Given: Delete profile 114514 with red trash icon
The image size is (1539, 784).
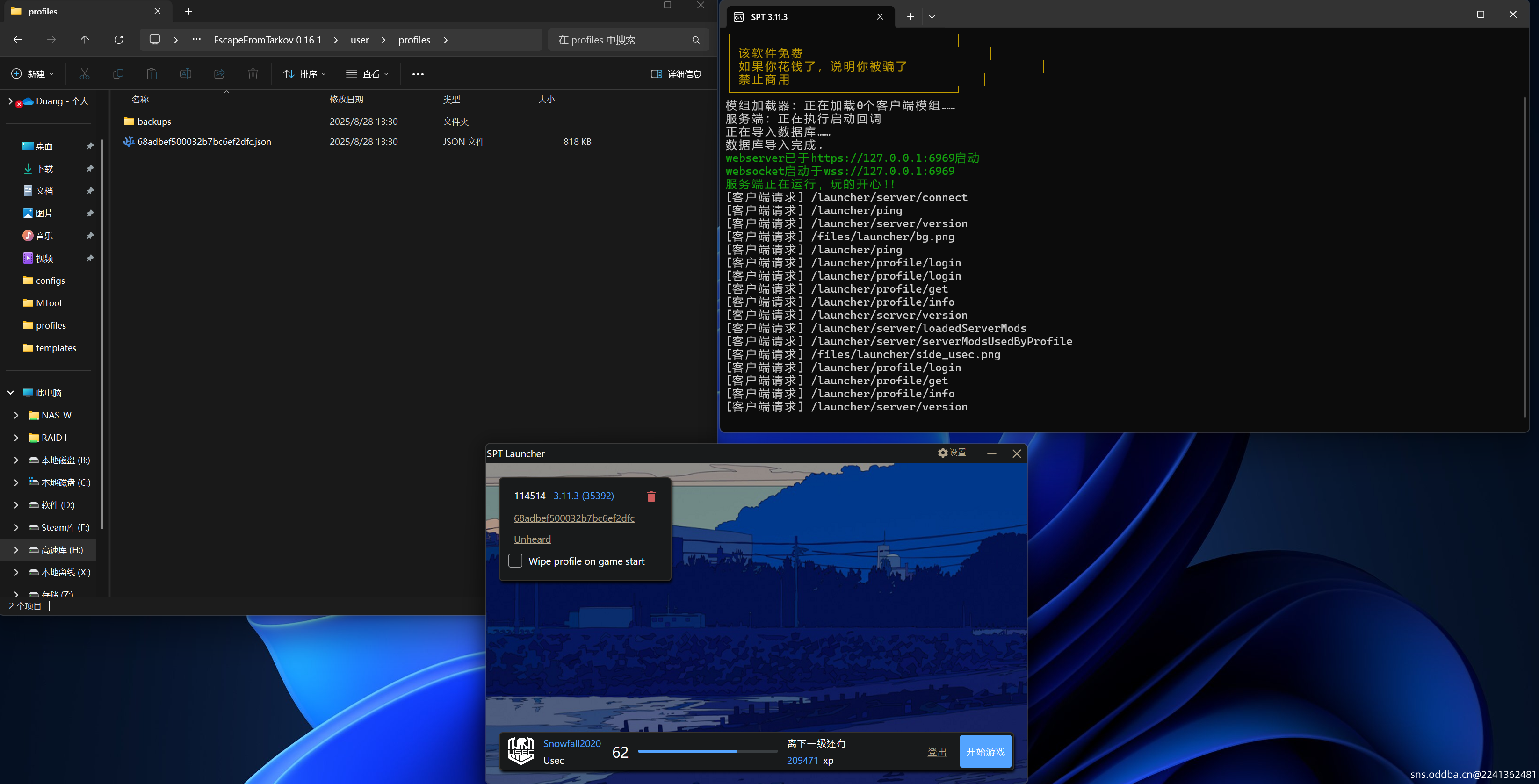Looking at the screenshot, I should coord(651,496).
